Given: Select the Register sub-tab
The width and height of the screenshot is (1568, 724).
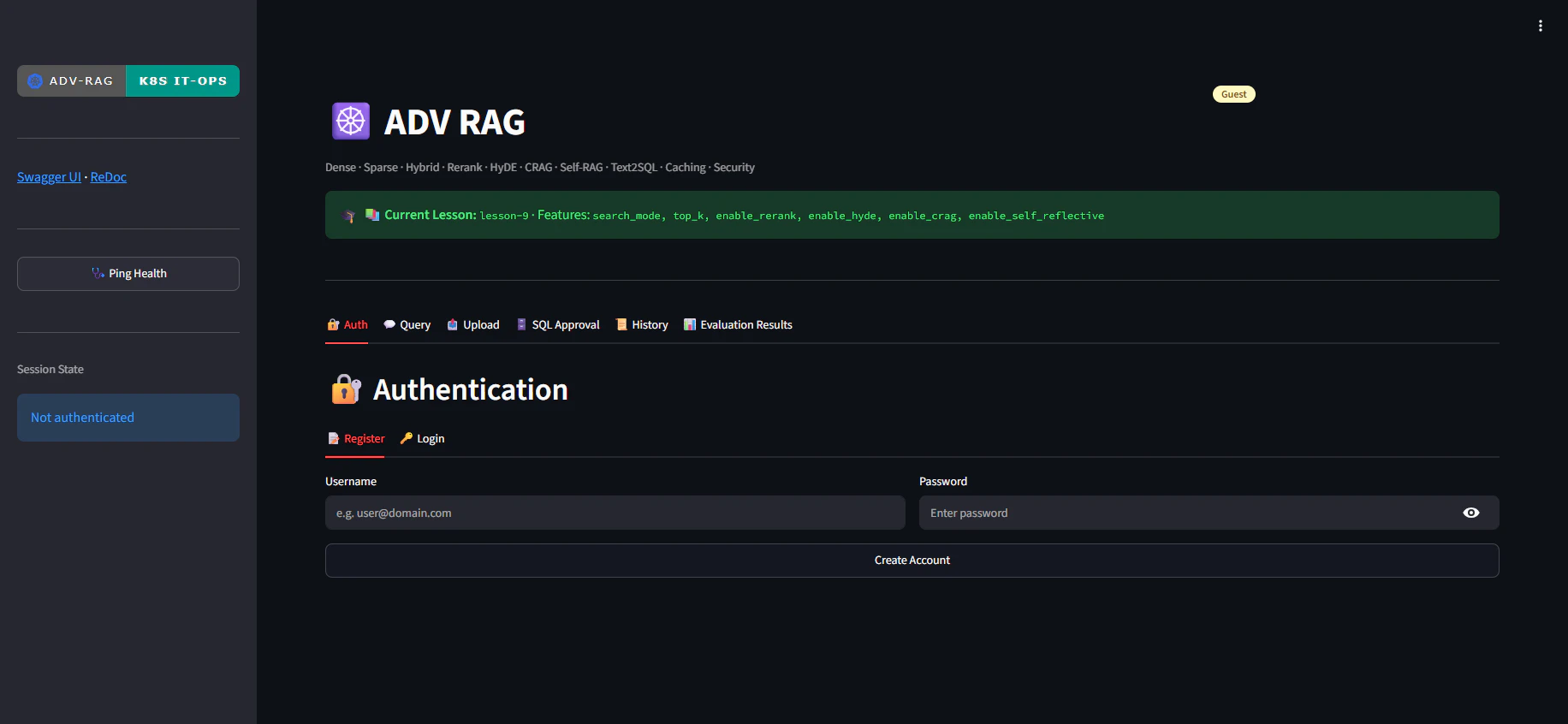Looking at the screenshot, I should point(356,439).
